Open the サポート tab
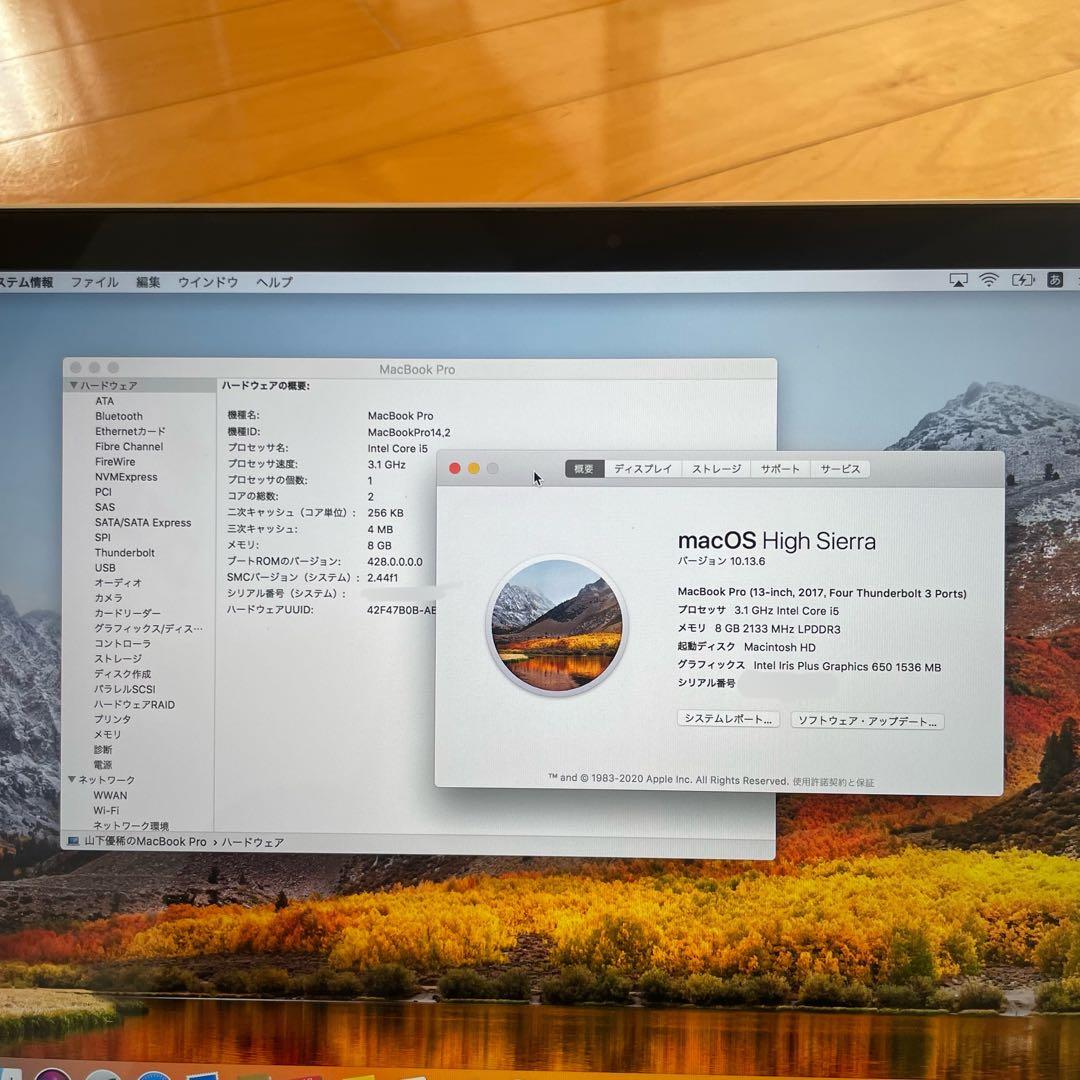The image size is (1080, 1080). click(x=780, y=468)
